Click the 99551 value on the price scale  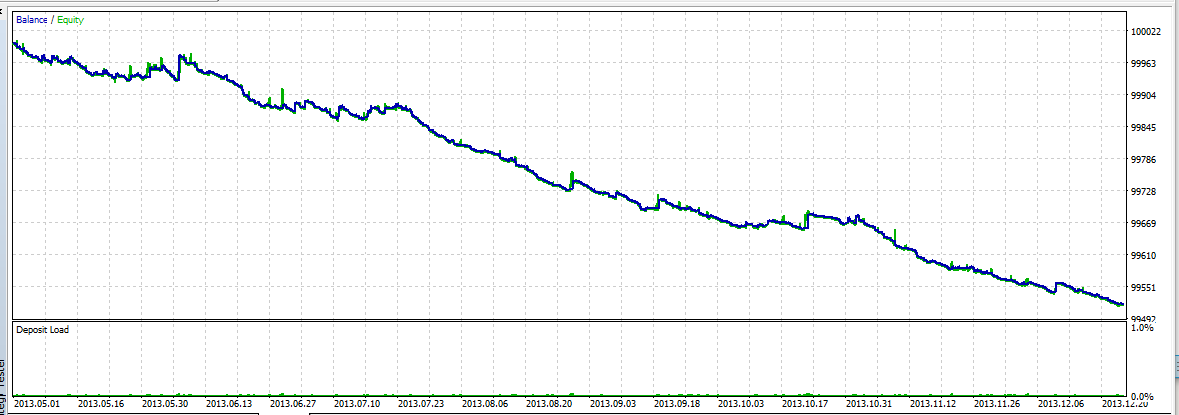point(1144,288)
